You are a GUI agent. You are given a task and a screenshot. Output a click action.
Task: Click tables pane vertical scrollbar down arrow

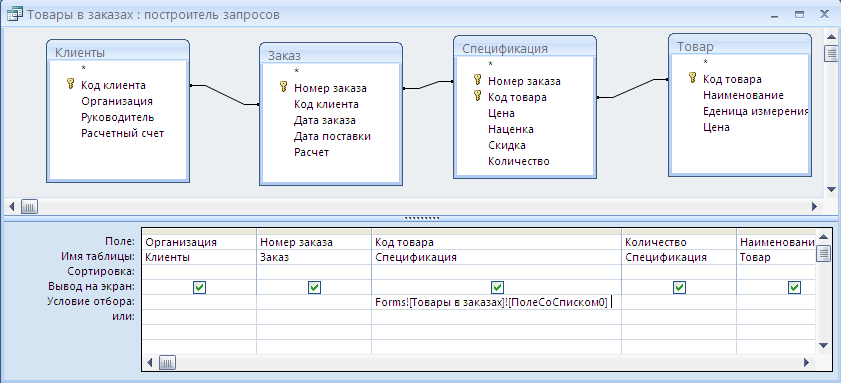(831, 189)
